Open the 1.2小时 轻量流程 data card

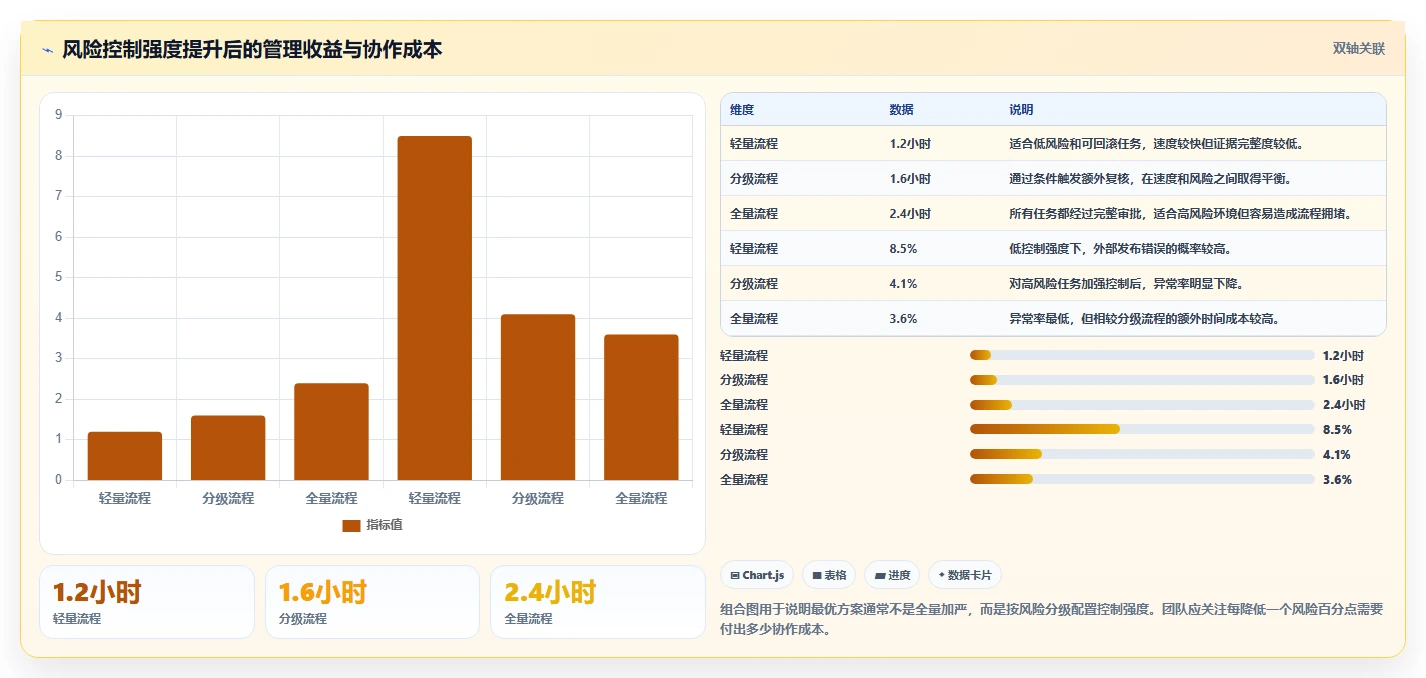tap(147, 602)
